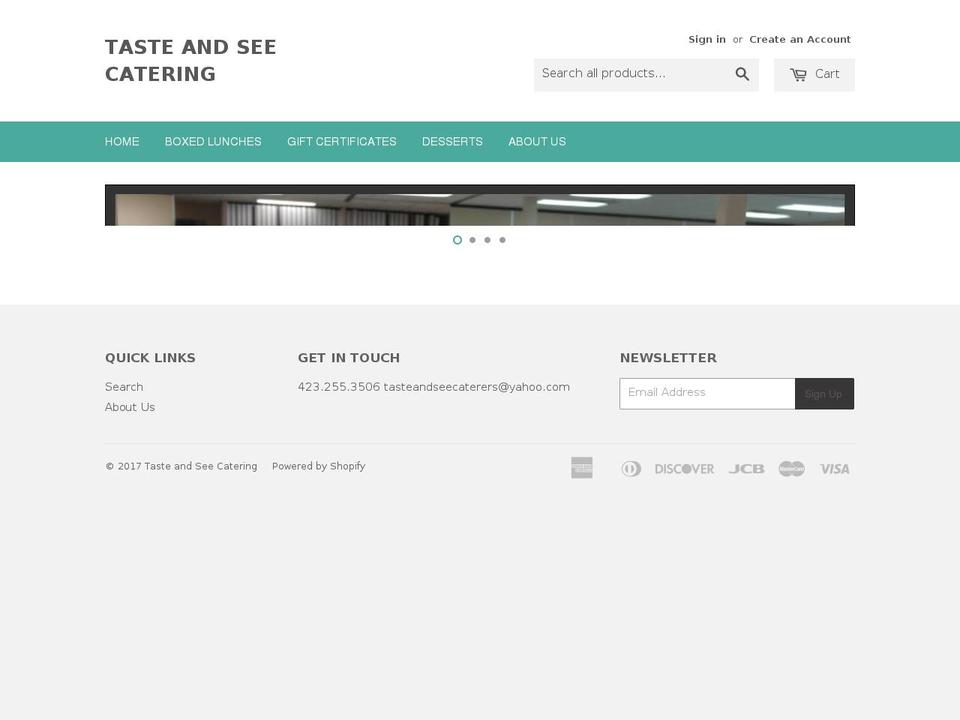Click the JCB payment icon

pyautogui.click(x=746, y=469)
